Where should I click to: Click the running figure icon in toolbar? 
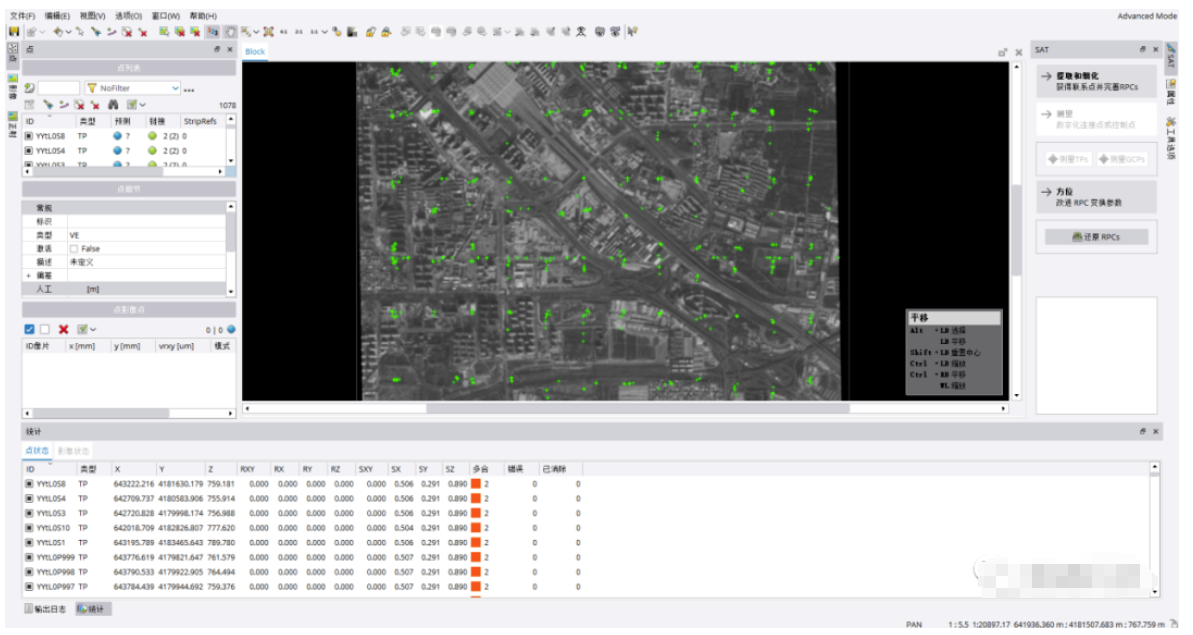click(581, 32)
